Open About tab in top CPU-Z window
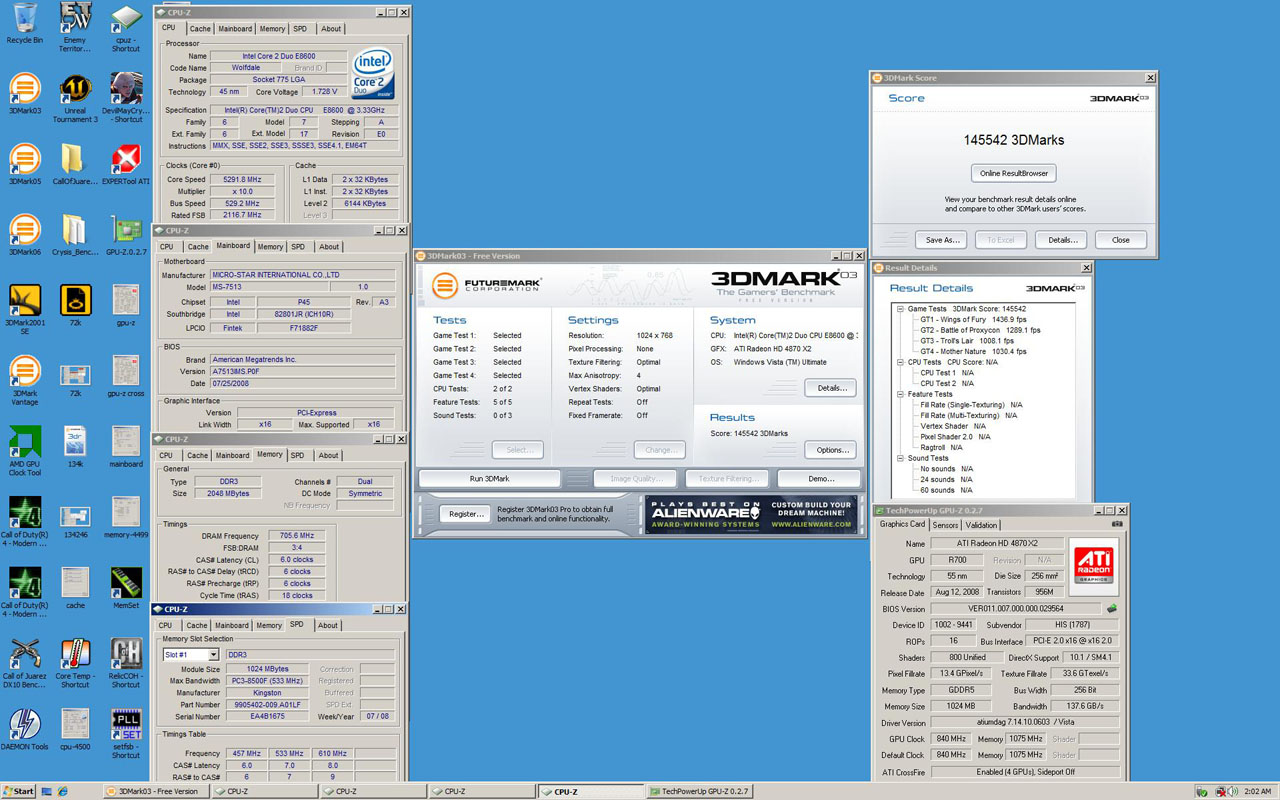Image resolution: width=1280 pixels, height=800 pixels. pos(331,29)
